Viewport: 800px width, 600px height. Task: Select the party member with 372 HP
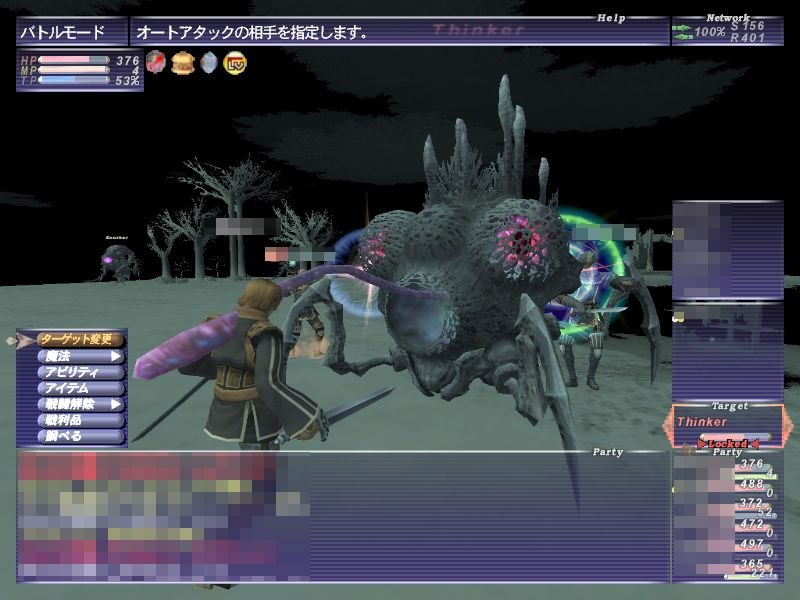[x=726, y=507]
